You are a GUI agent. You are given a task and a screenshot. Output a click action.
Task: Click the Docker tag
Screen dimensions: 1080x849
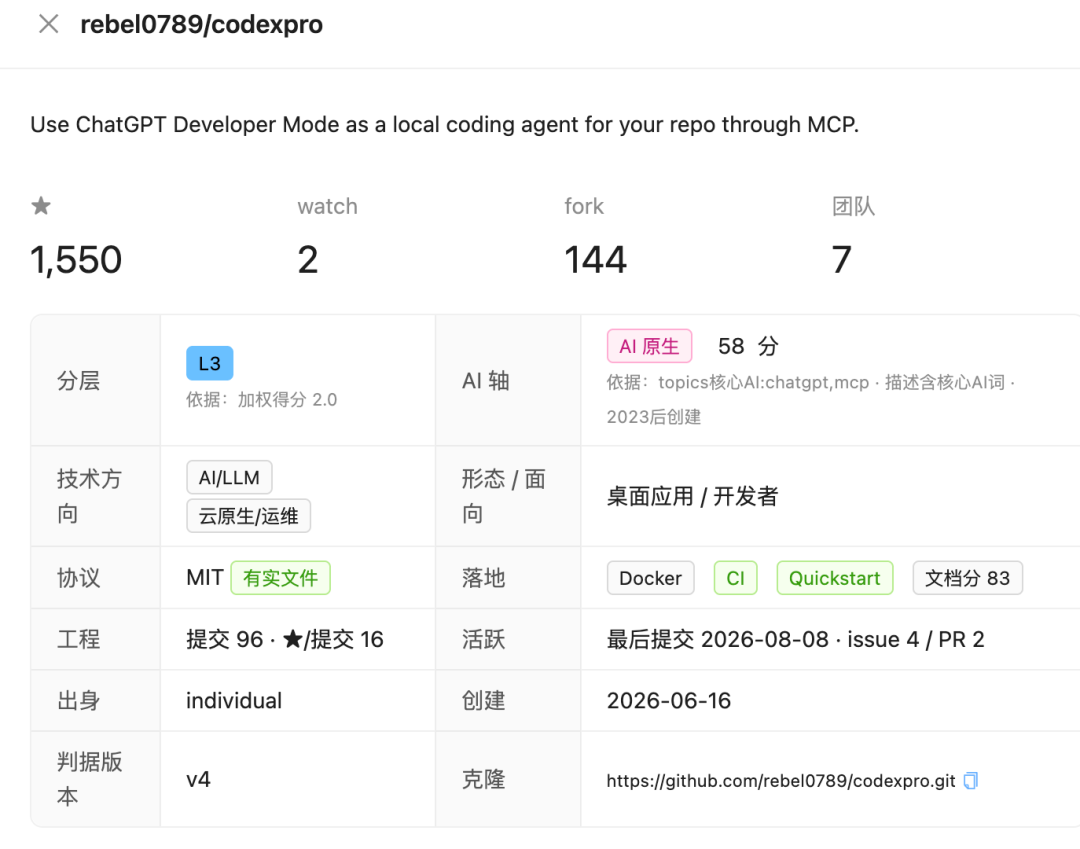[x=650, y=578]
